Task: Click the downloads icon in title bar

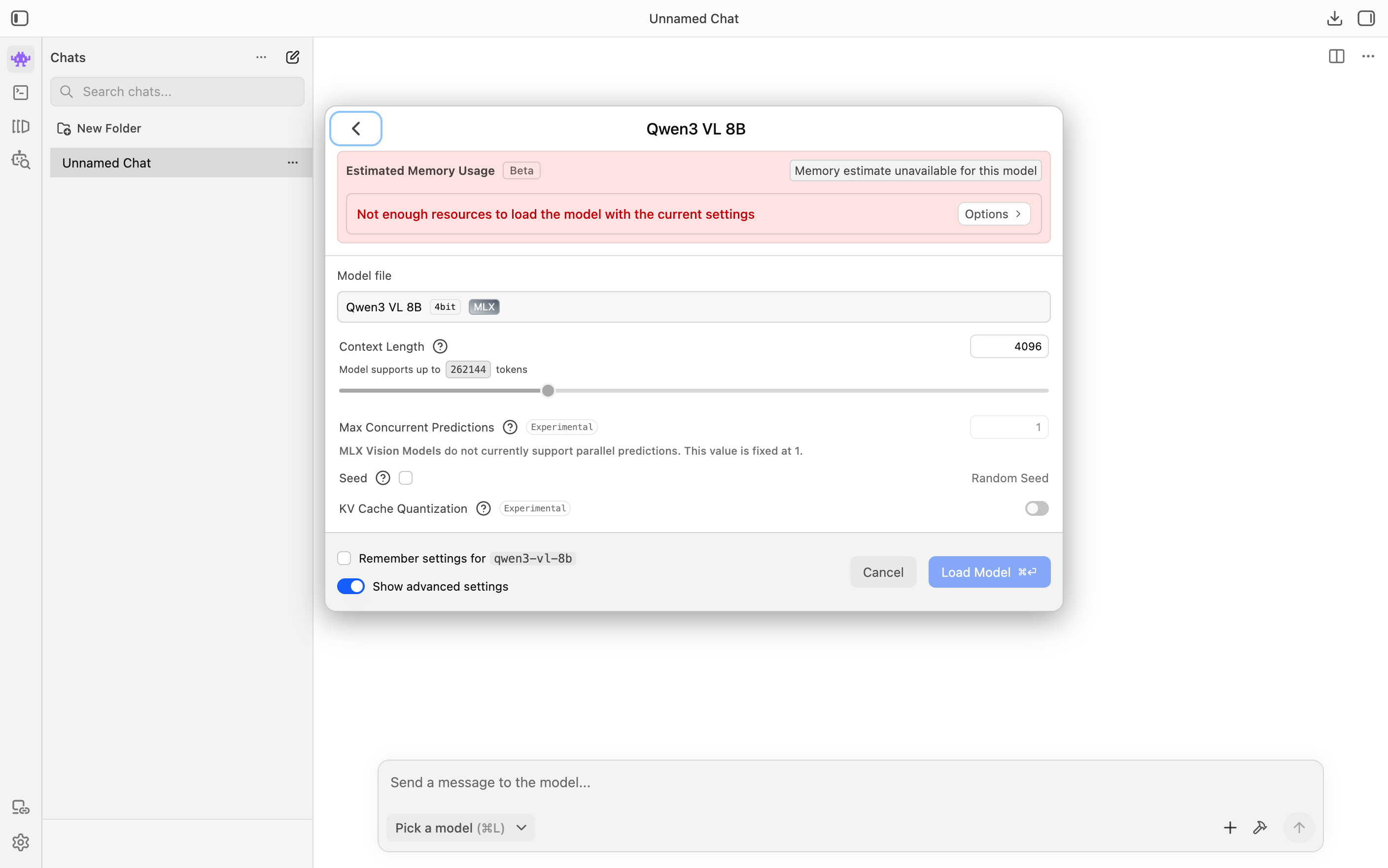Action: [1334, 18]
